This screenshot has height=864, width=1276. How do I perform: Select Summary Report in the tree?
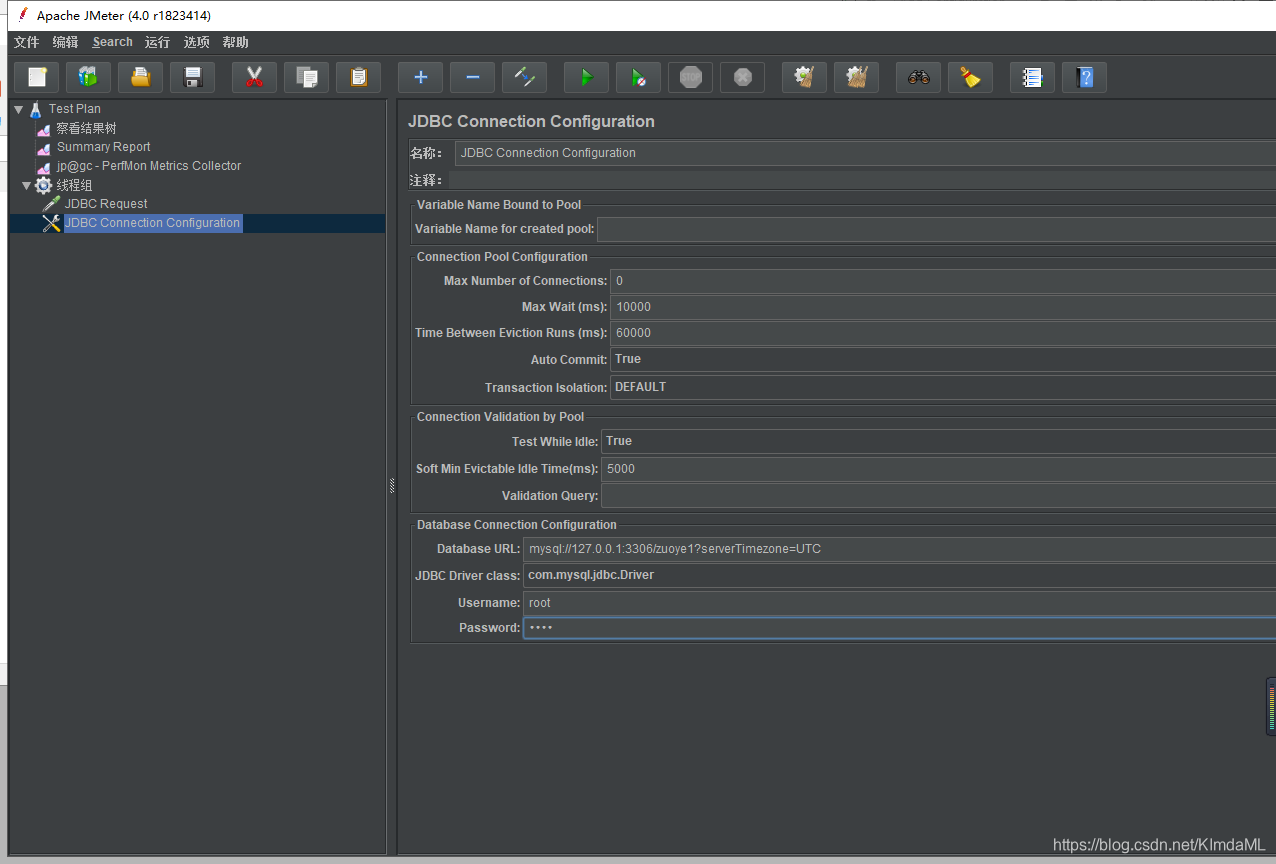click(104, 147)
